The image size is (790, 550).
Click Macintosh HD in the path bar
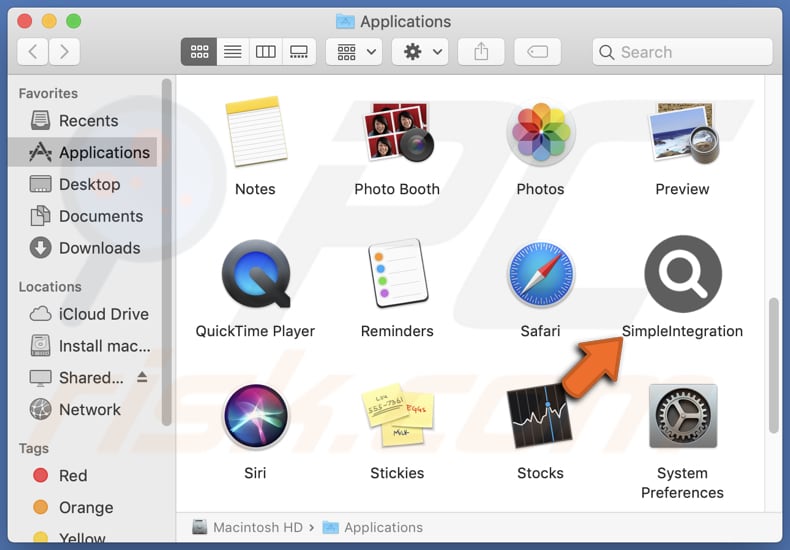247,527
